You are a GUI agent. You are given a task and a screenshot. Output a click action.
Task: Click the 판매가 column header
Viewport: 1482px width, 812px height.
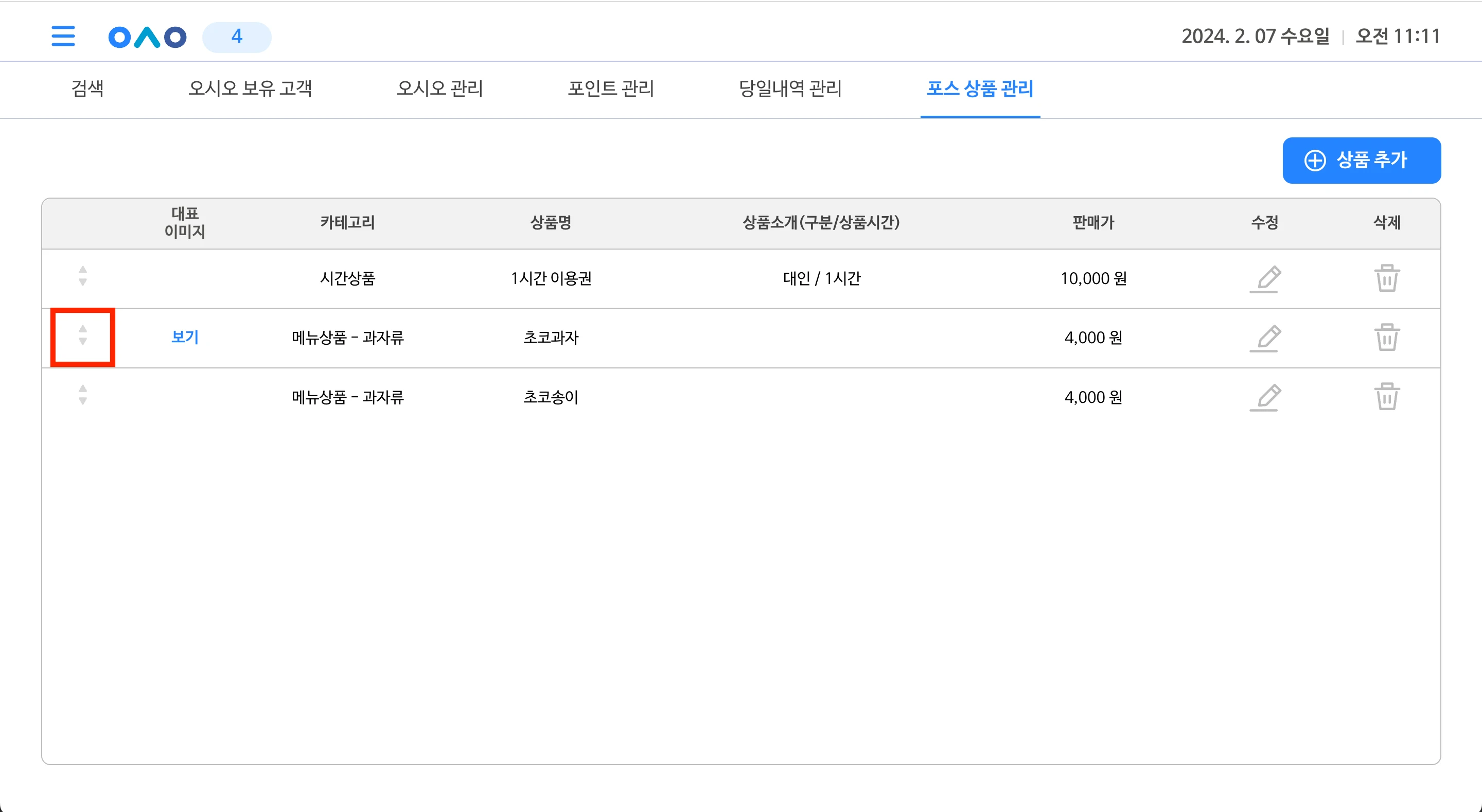pyautogui.click(x=1093, y=223)
